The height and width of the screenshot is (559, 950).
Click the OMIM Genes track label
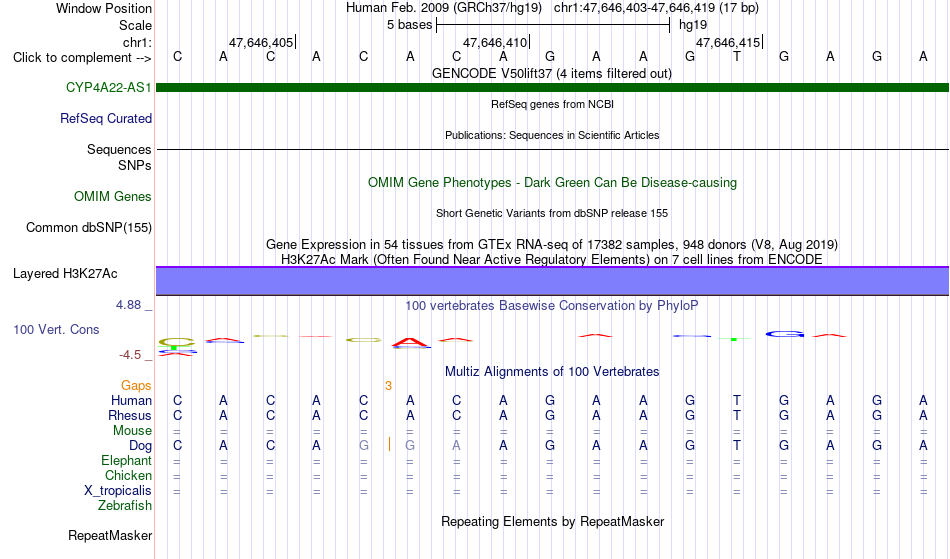click(112, 196)
